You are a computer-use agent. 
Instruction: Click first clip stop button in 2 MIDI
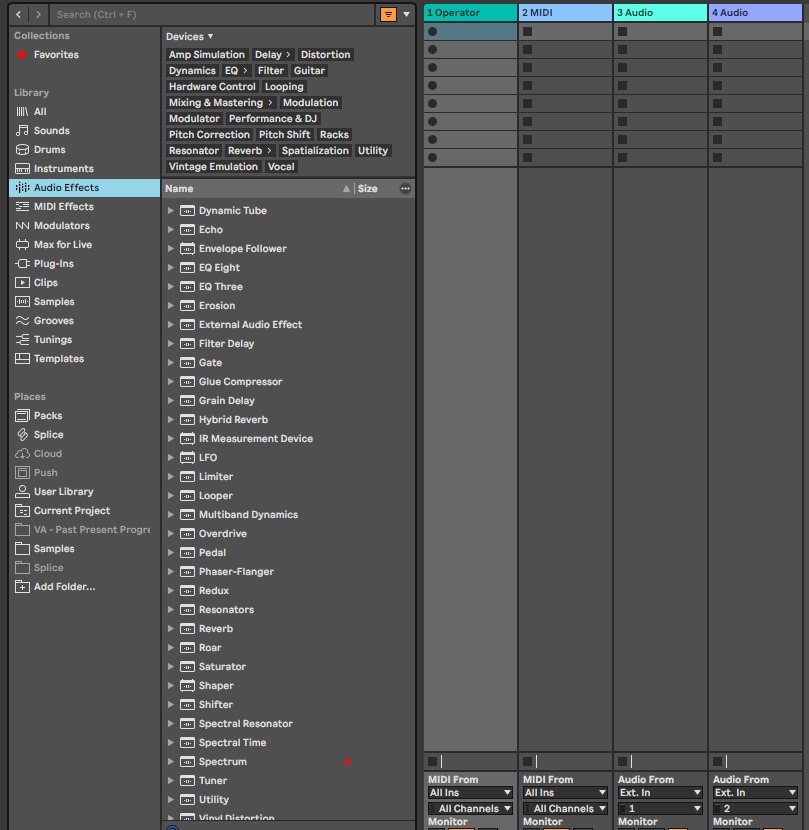[527, 32]
